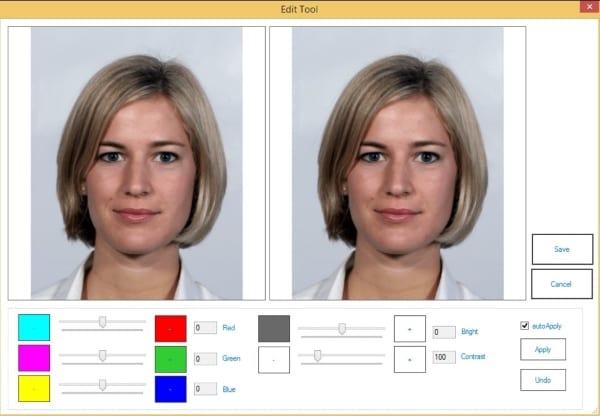Click the green color button
Screen dimensions: 600x416
tap(171, 358)
